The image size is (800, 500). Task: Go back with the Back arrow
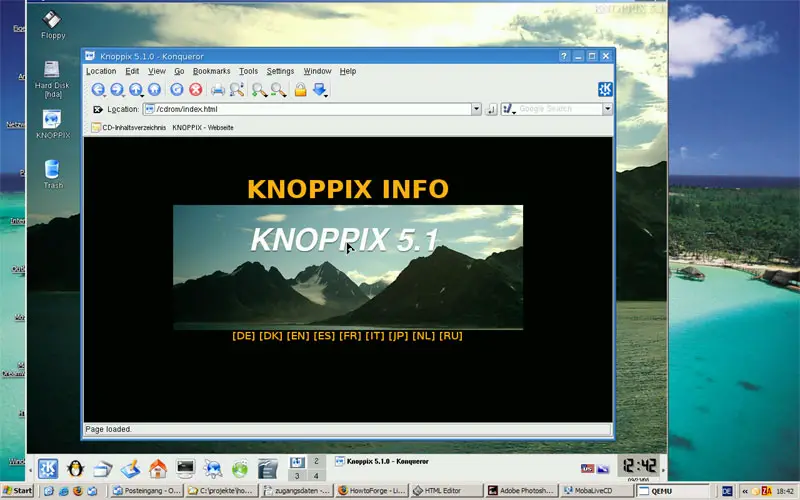point(98,90)
